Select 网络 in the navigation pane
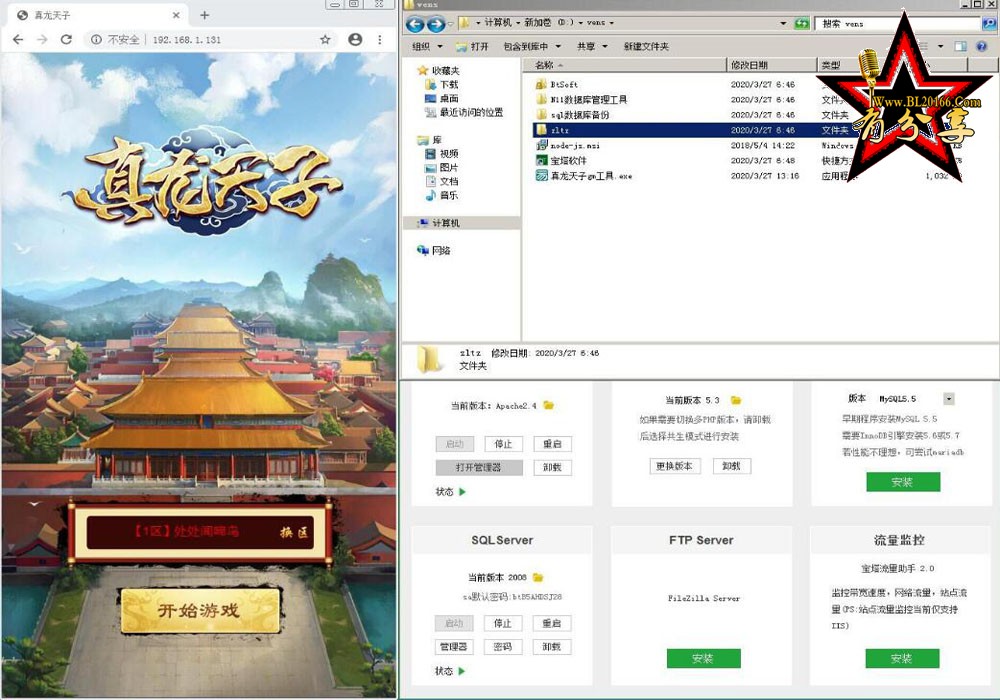 click(x=434, y=251)
